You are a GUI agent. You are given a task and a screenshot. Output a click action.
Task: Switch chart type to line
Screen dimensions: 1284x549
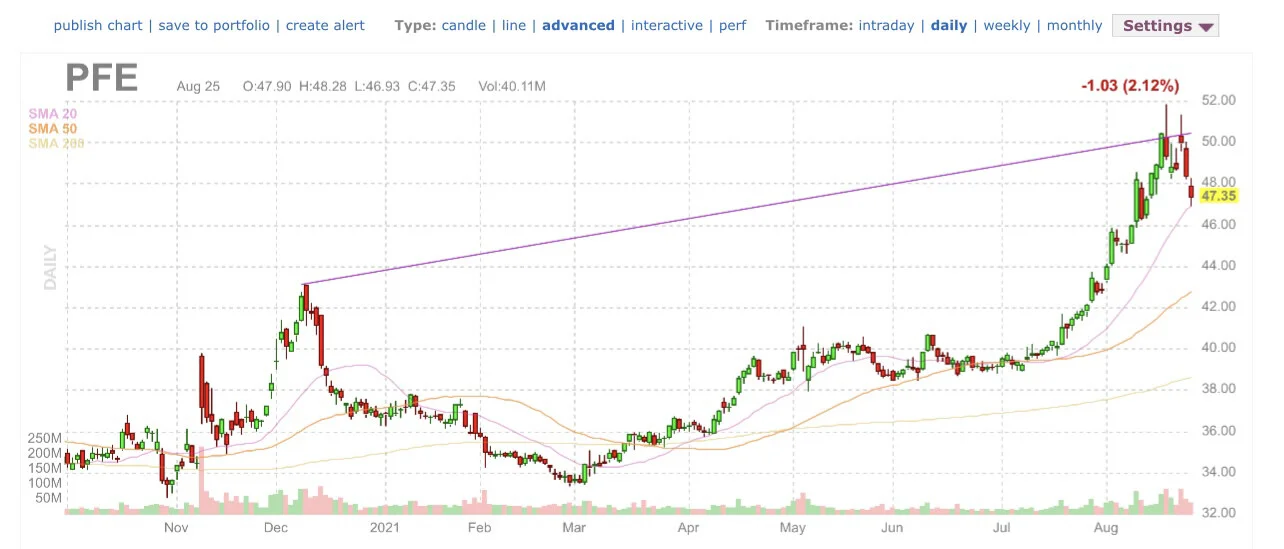click(x=513, y=26)
